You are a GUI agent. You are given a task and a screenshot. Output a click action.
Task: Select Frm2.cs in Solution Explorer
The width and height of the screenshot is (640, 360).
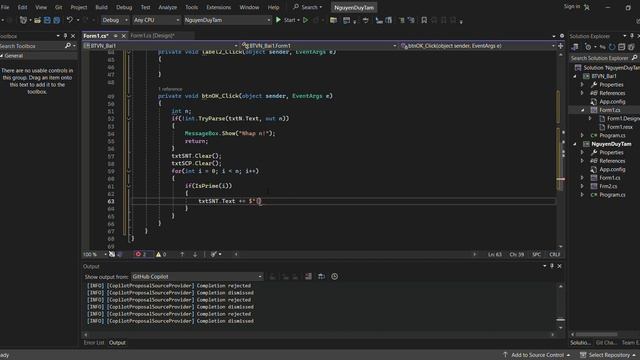(608, 186)
